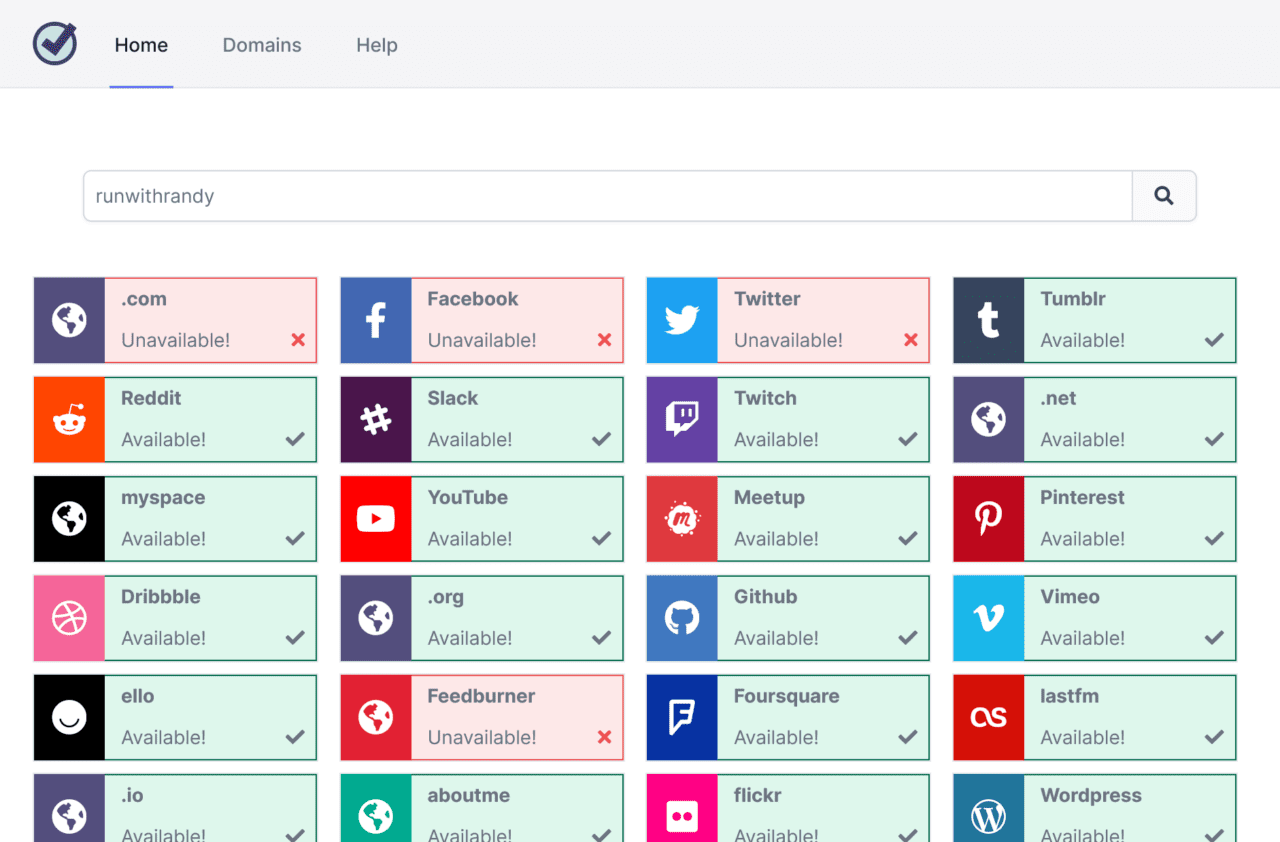The image size is (1280, 842).
Task: Click the runwithrandy search field
Action: [600, 196]
